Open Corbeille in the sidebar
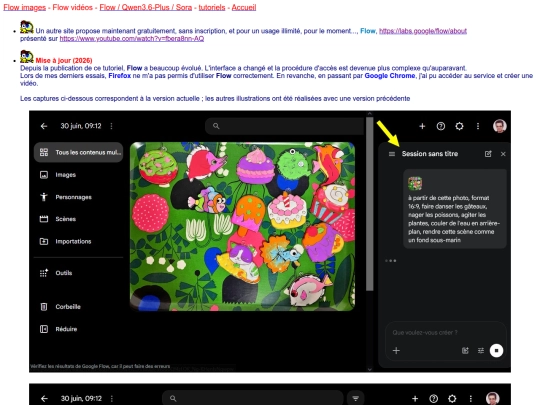The height and width of the screenshot is (405, 540). click(60, 307)
